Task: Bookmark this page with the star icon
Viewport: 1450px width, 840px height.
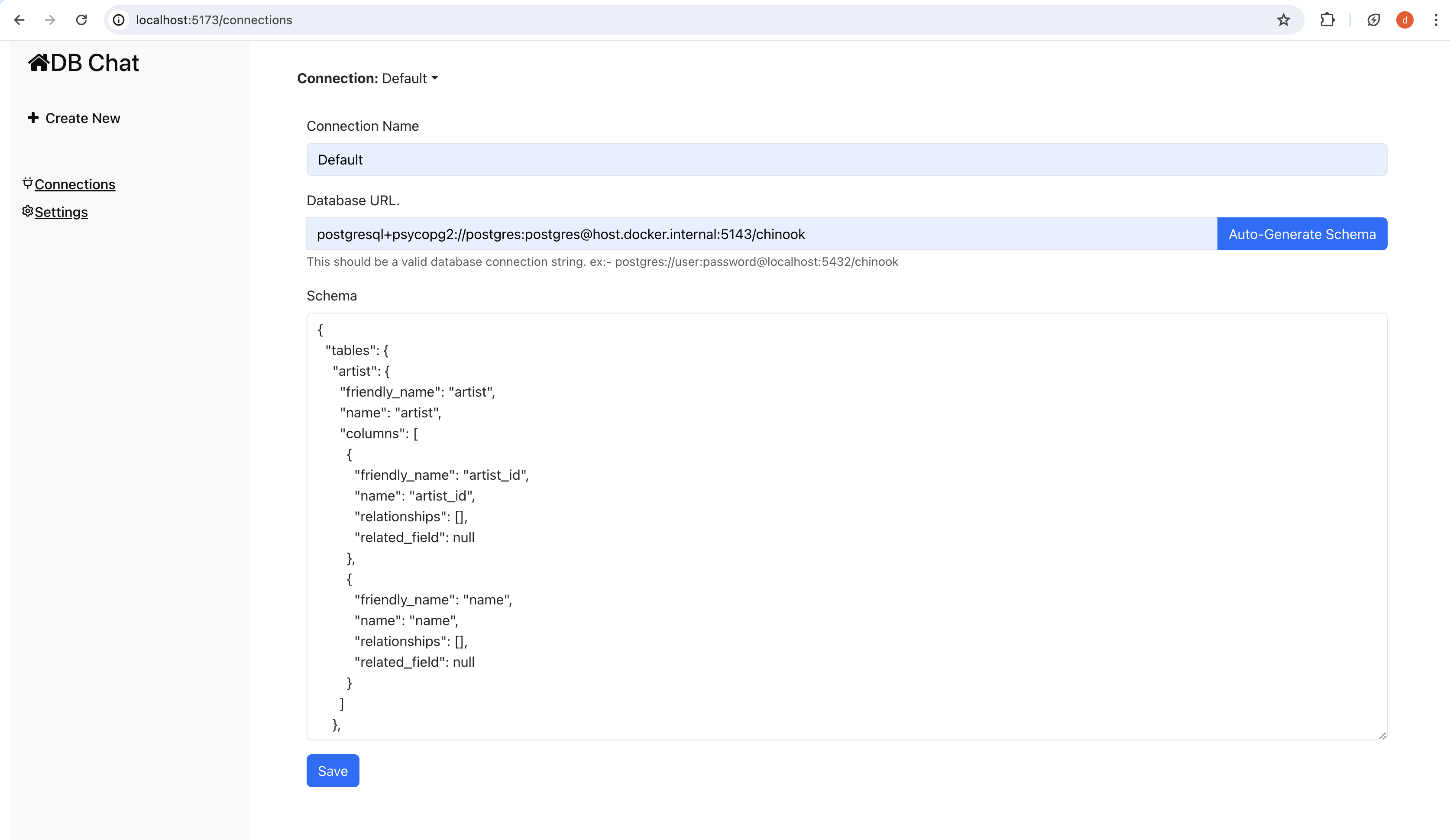Action: [1283, 20]
